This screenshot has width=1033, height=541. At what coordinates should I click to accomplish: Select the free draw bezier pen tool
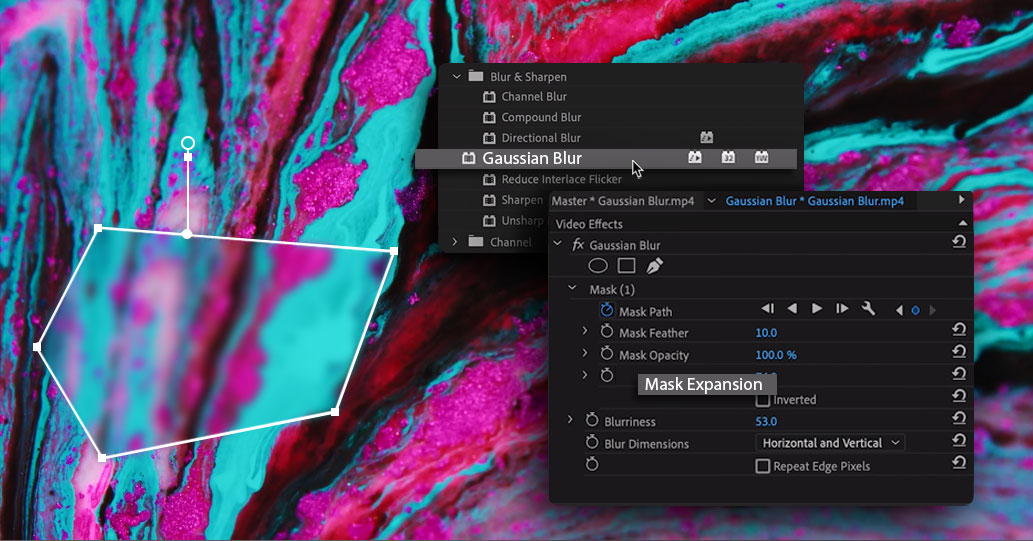tap(655, 266)
